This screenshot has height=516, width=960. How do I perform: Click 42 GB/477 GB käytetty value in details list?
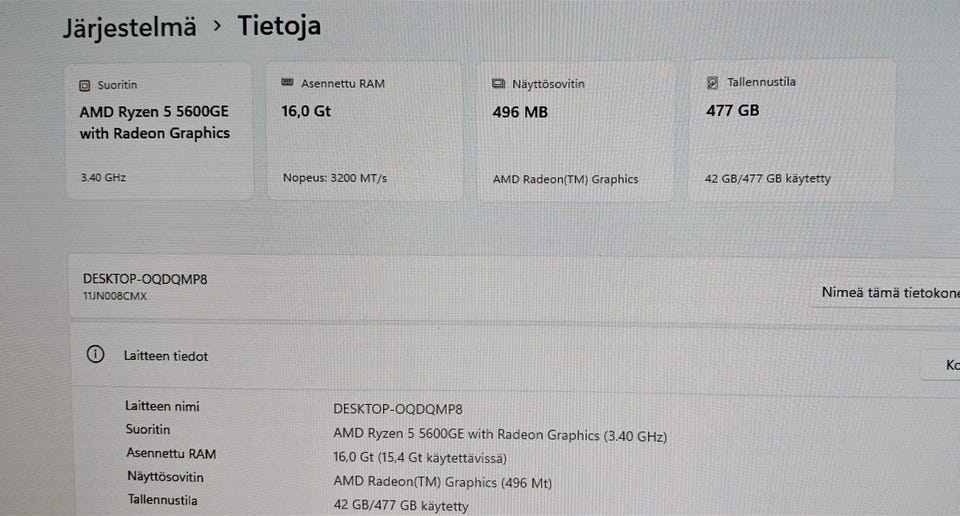[401, 506]
